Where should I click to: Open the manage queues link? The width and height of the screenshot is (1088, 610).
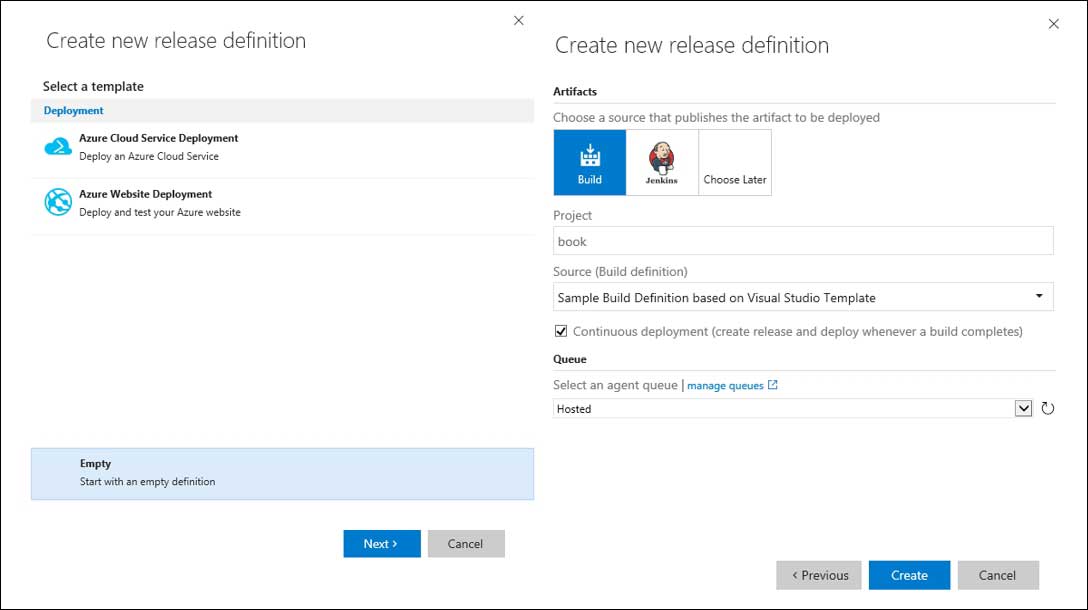[x=725, y=385]
